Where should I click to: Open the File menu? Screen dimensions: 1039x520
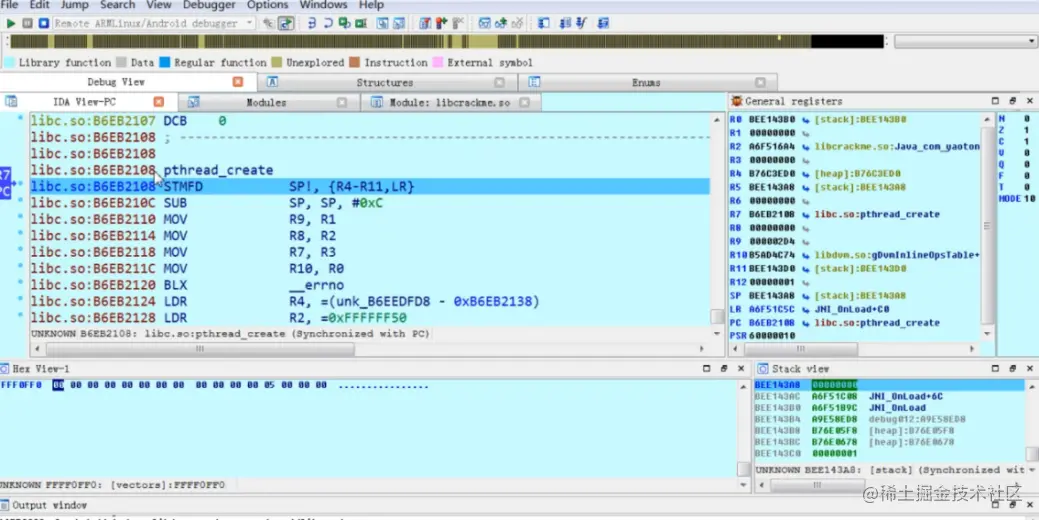tap(9, 5)
